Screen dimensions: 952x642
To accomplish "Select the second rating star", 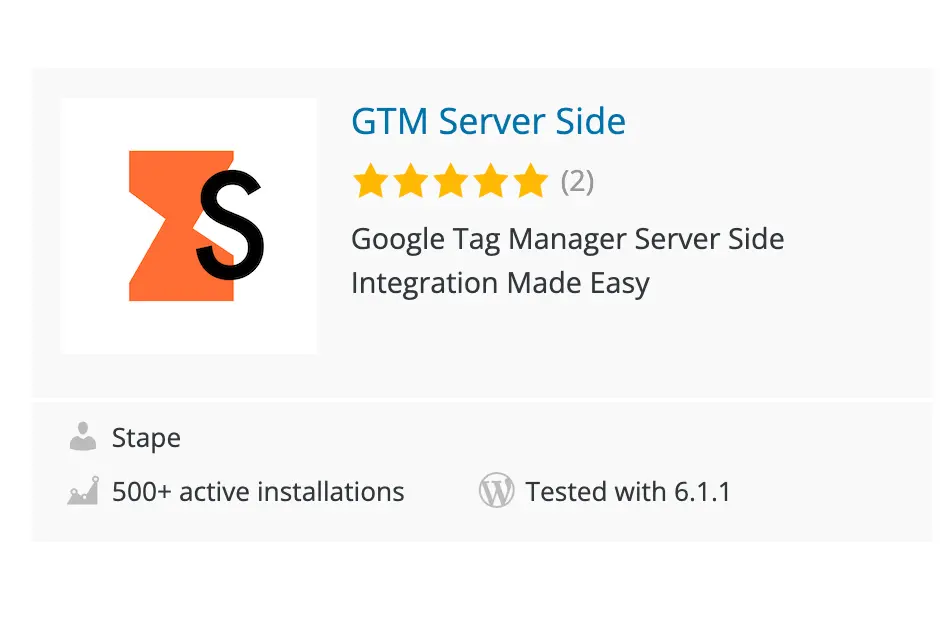I will point(410,181).
